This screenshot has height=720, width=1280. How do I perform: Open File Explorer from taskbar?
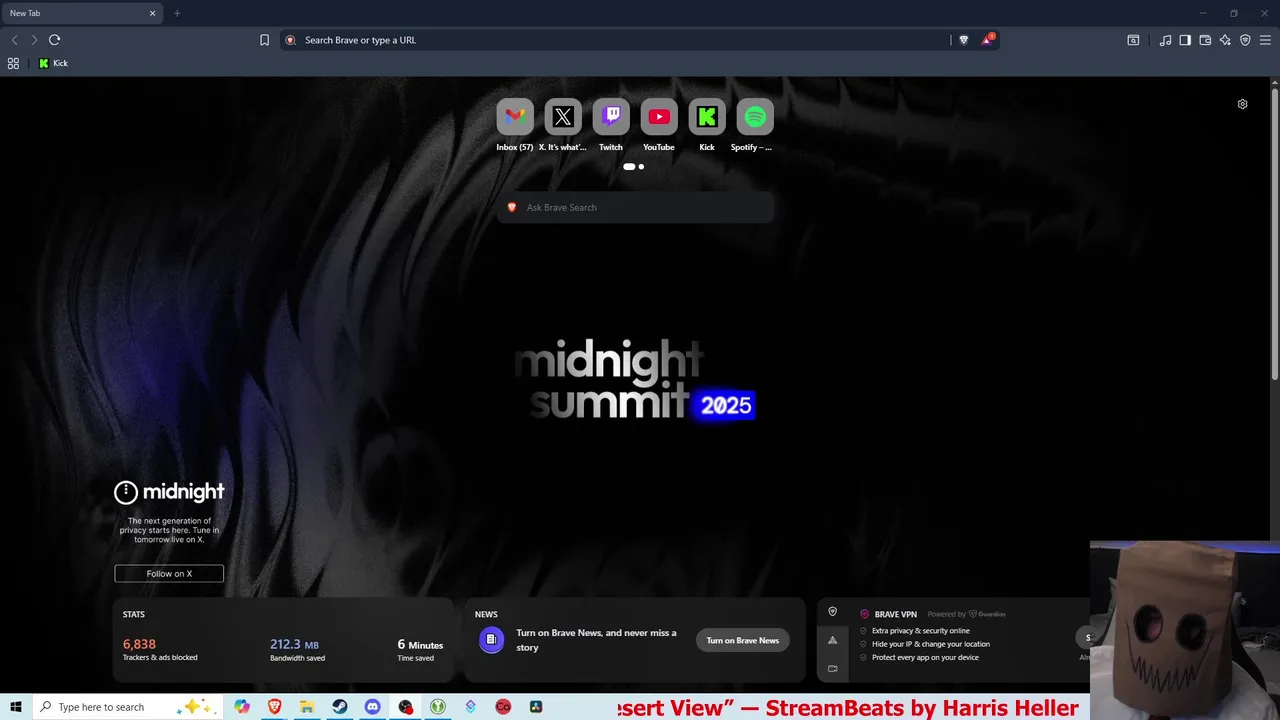pos(307,707)
